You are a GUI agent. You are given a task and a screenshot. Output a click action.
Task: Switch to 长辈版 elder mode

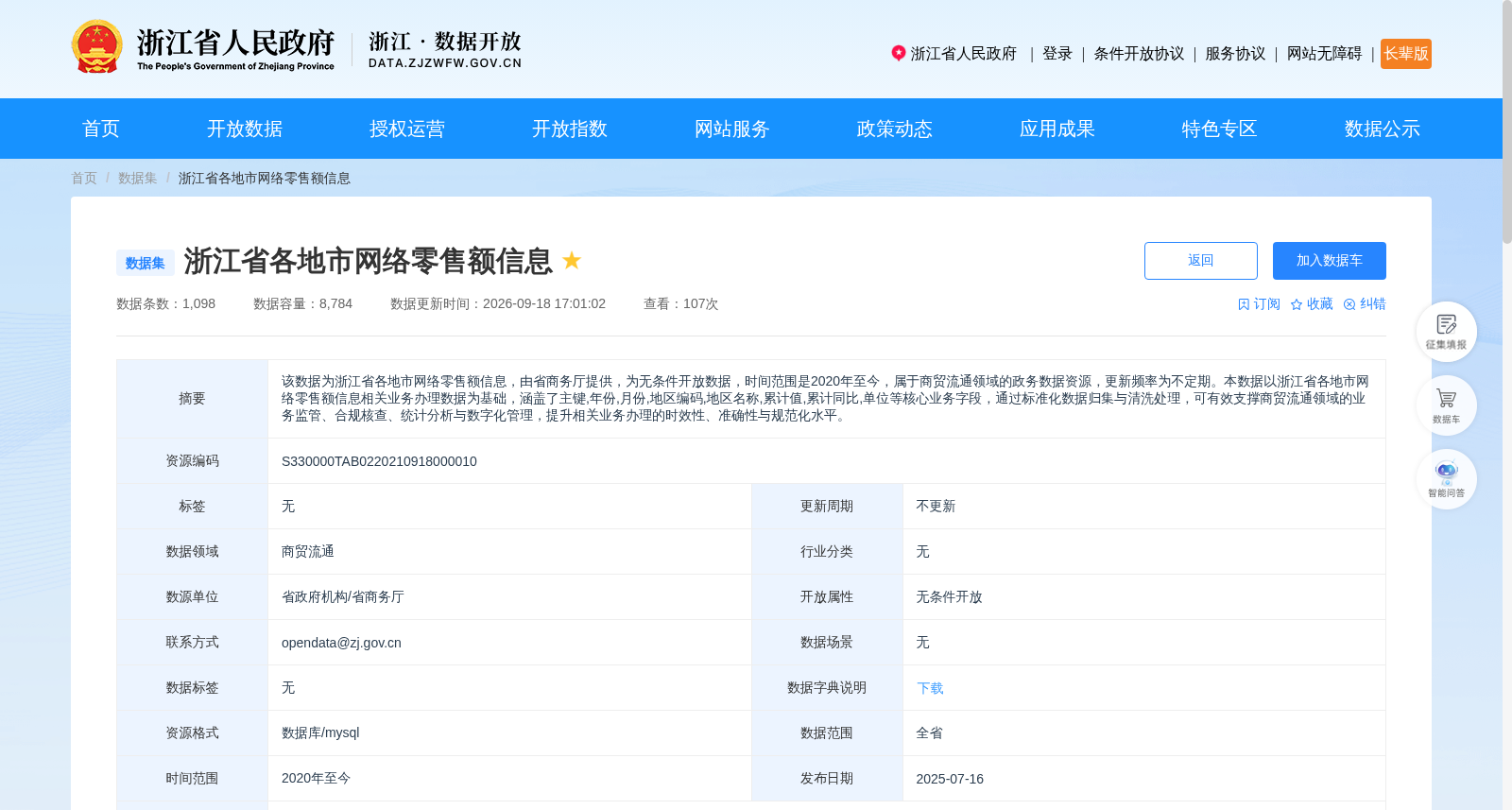(1406, 54)
